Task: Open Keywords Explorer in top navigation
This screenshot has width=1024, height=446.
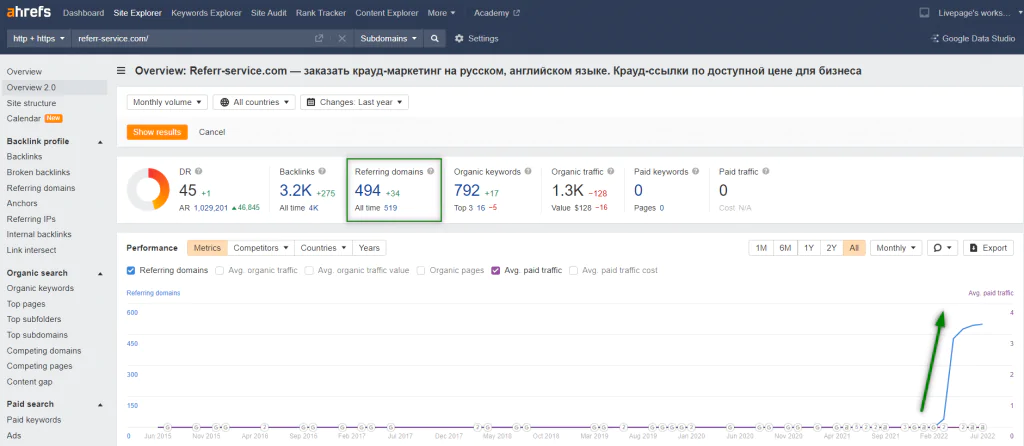Action: tap(206, 13)
